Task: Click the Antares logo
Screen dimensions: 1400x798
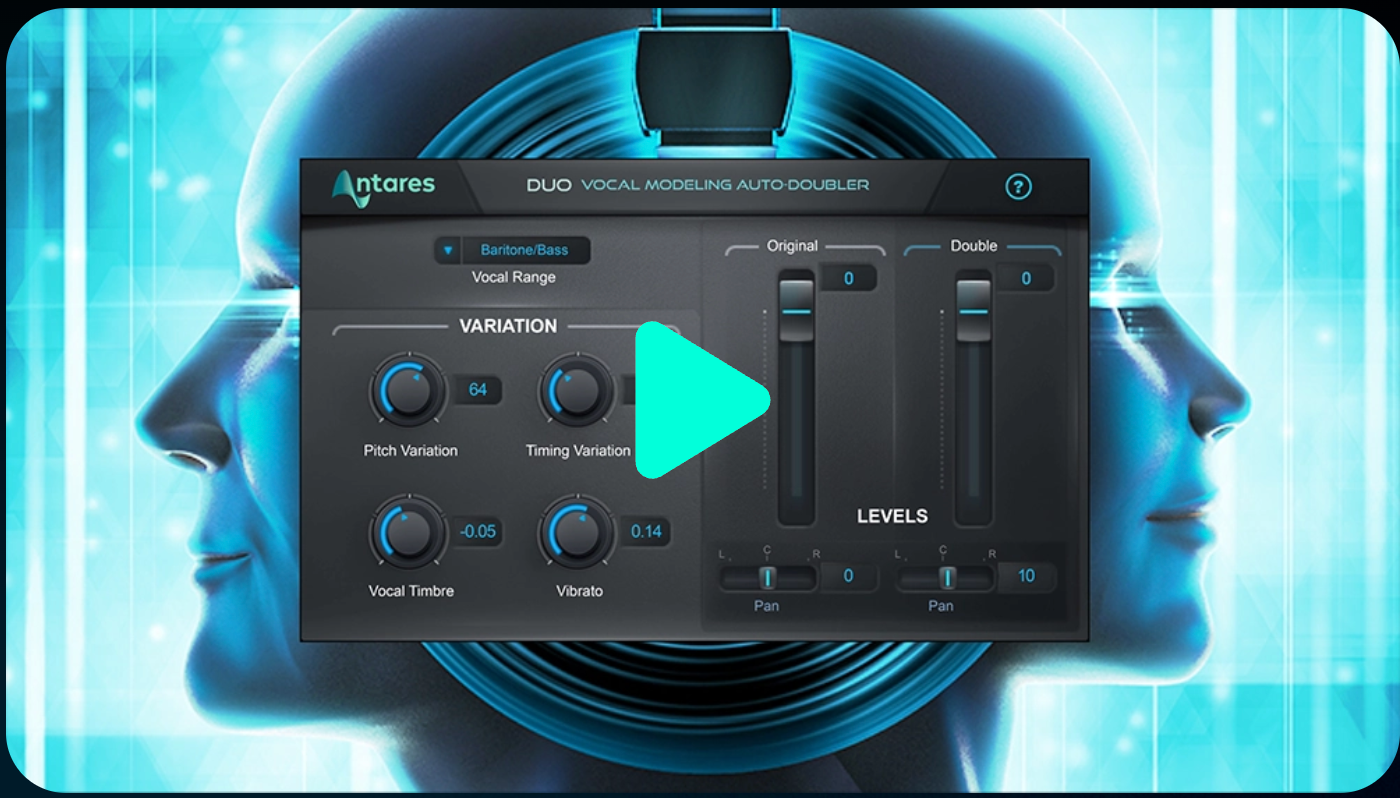Action: [383, 186]
